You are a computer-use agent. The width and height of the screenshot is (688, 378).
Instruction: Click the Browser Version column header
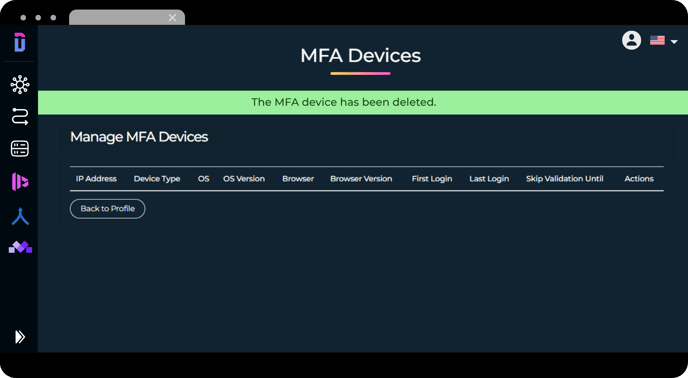tap(361, 179)
